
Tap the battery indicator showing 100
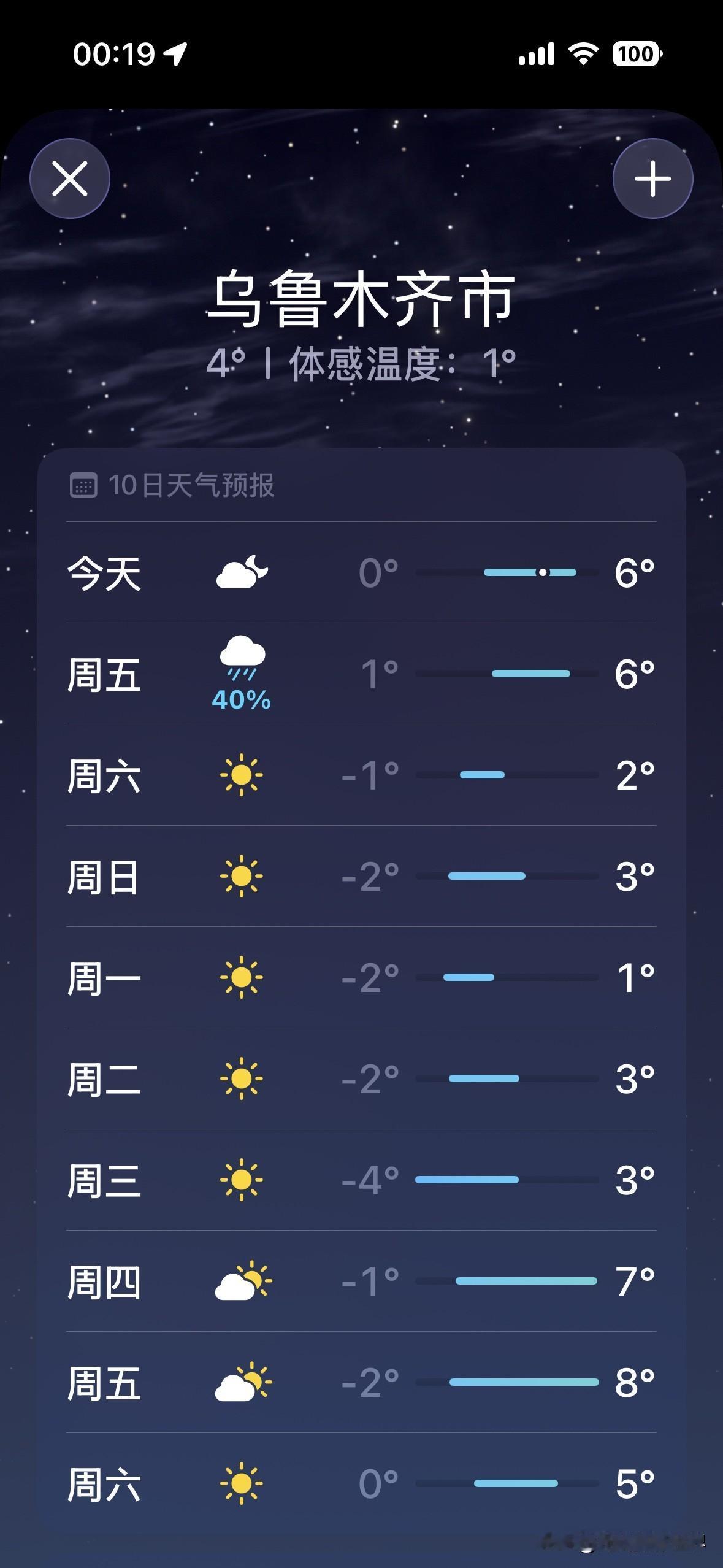[637, 54]
